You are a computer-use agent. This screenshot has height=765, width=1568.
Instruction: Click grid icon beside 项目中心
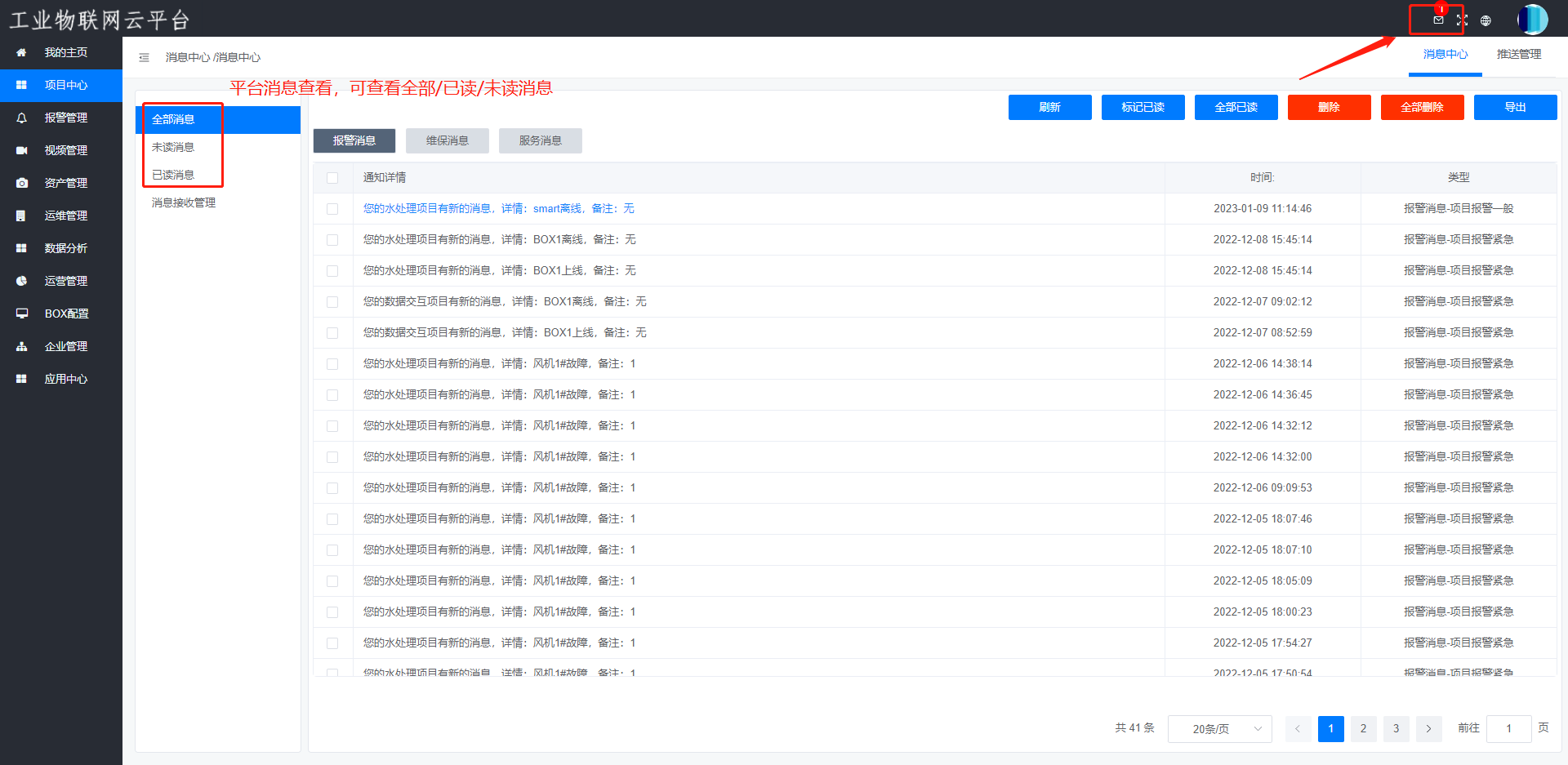tap(22, 85)
